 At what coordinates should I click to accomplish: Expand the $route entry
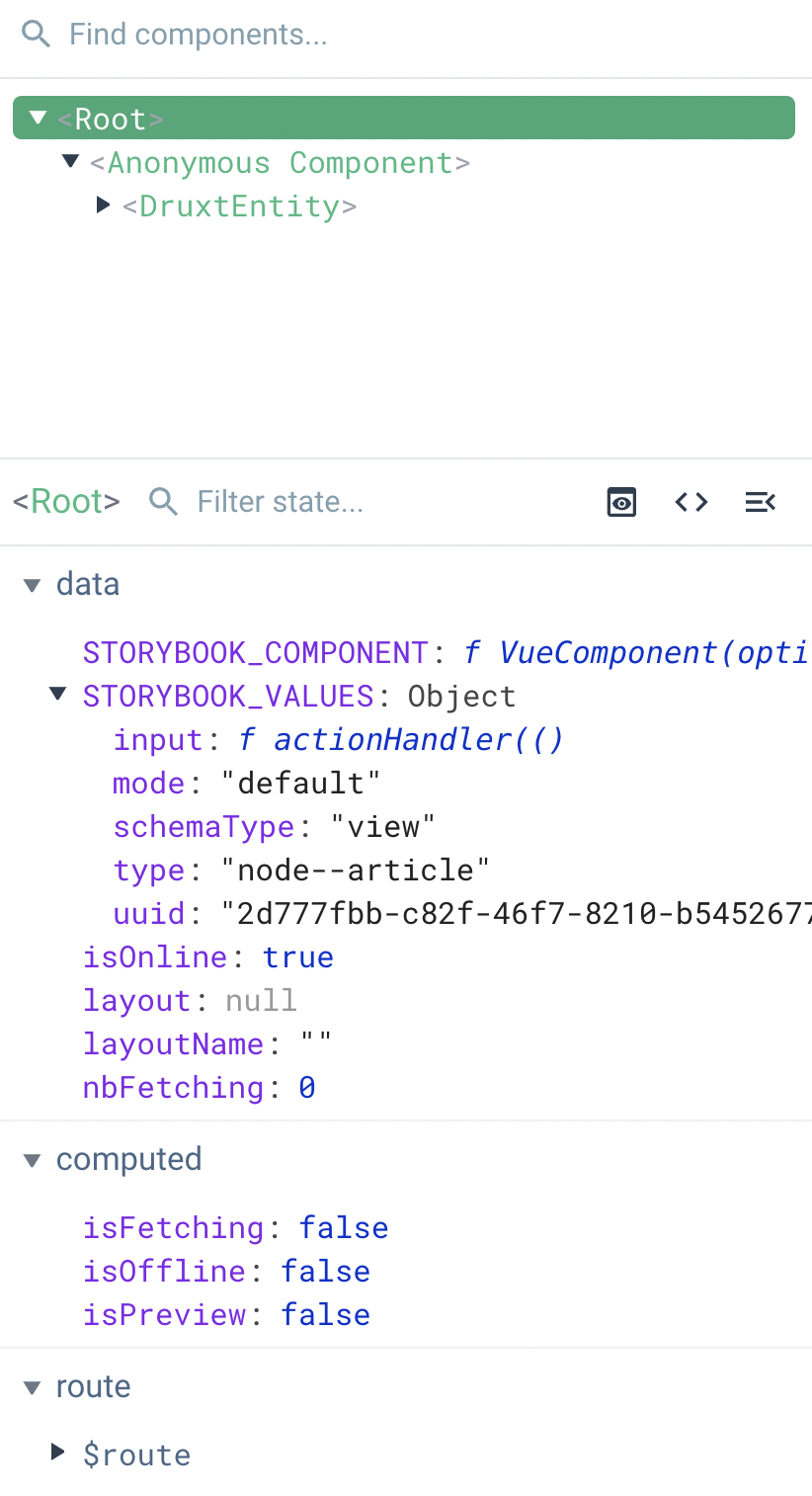[55, 1454]
